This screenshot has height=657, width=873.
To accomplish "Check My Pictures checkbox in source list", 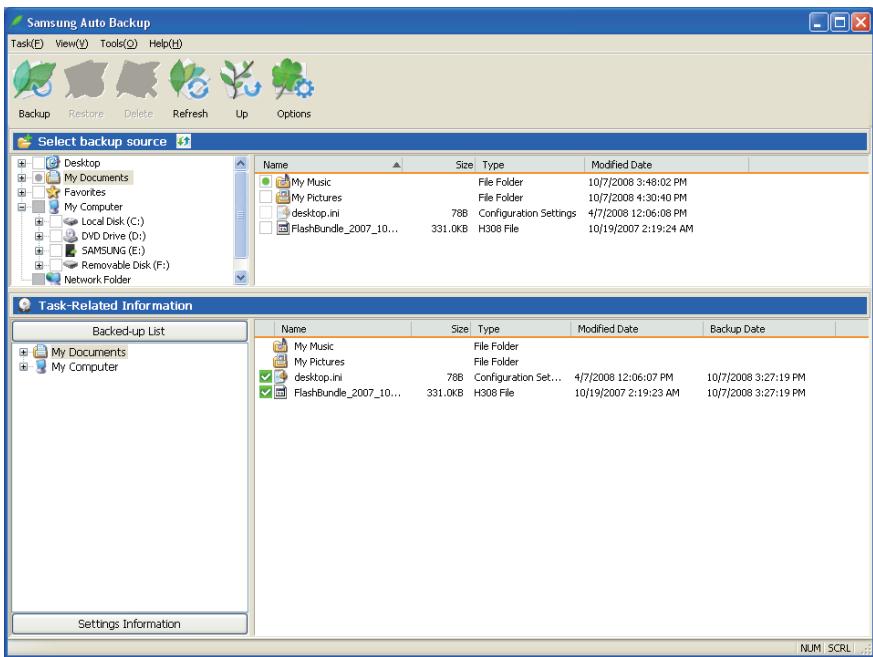I will tap(266, 197).
